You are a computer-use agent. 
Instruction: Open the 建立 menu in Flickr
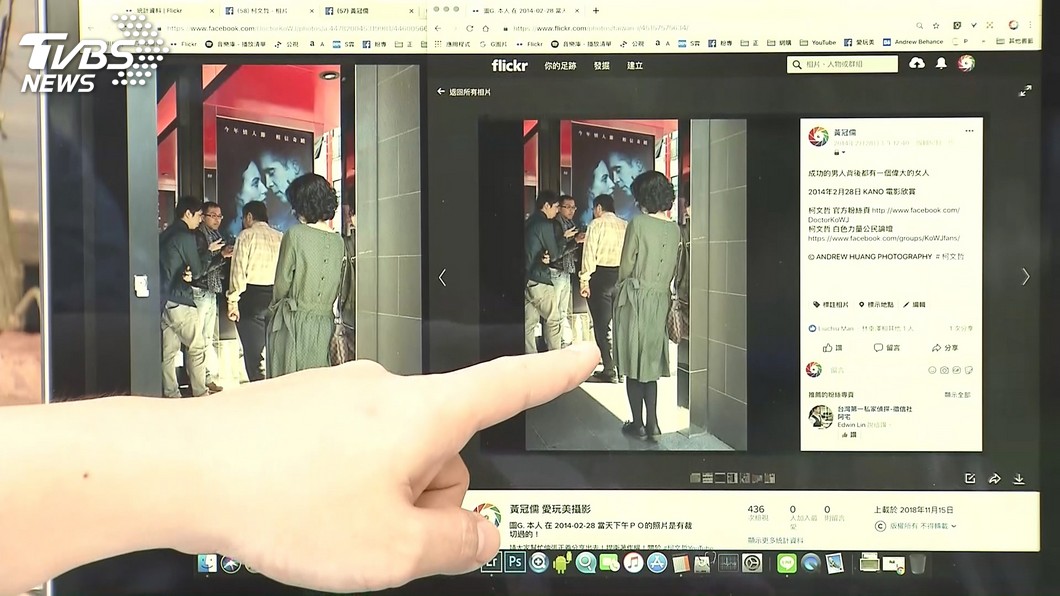click(634, 66)
